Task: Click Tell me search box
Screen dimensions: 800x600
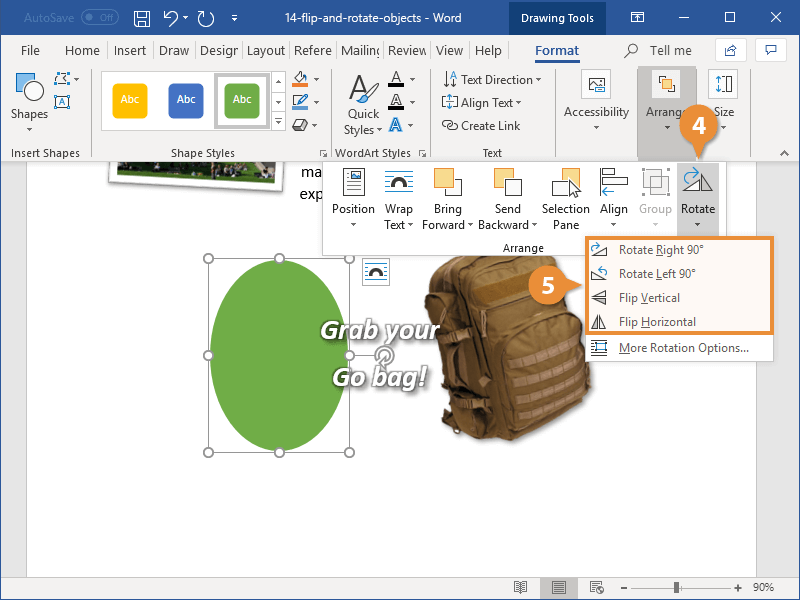Action: coord(658,51)
